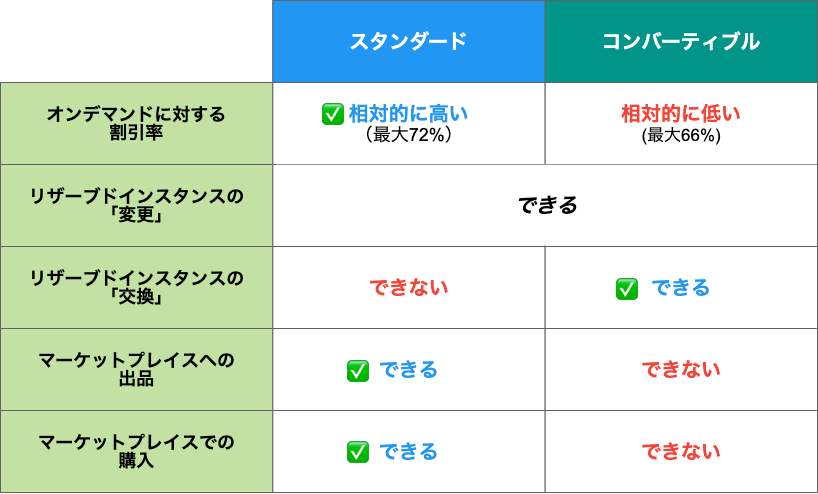Click the checkmark in マーケットプレイスでの購入 row

click(x=357, y=452)
